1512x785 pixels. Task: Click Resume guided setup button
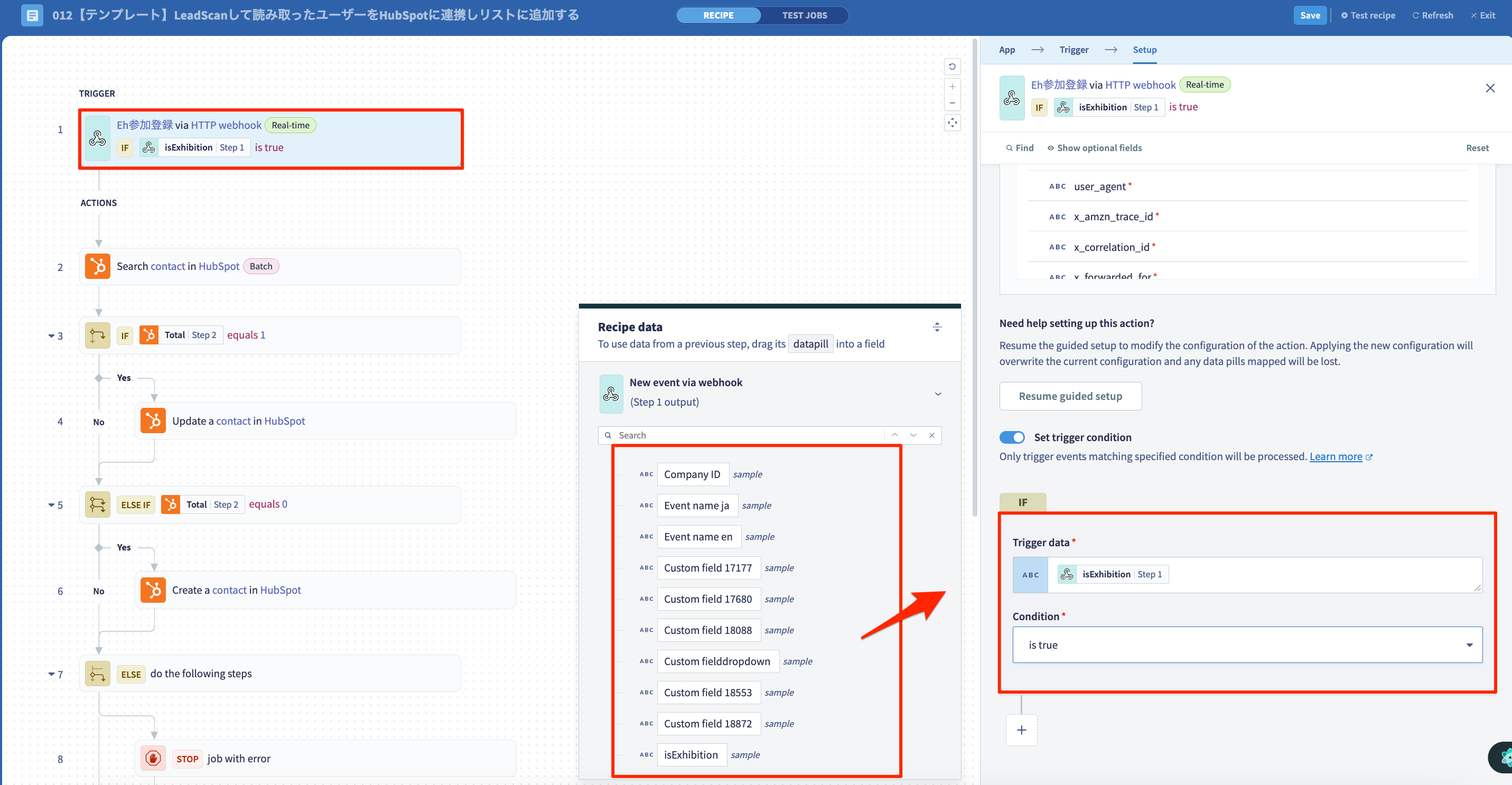[x=1070, y=396]
